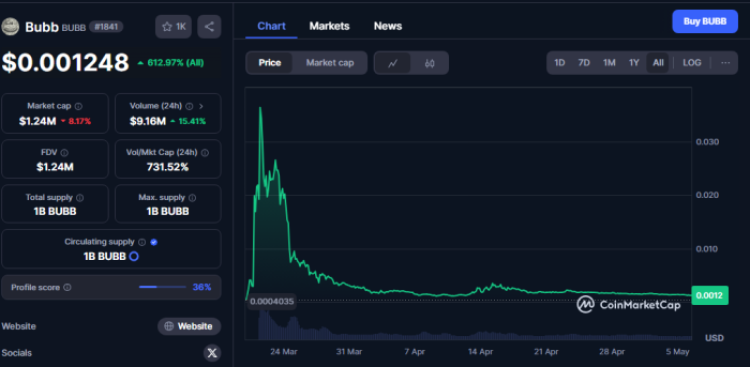
Task: Enable LOG scale on chart
Action: tap(692, 63)
